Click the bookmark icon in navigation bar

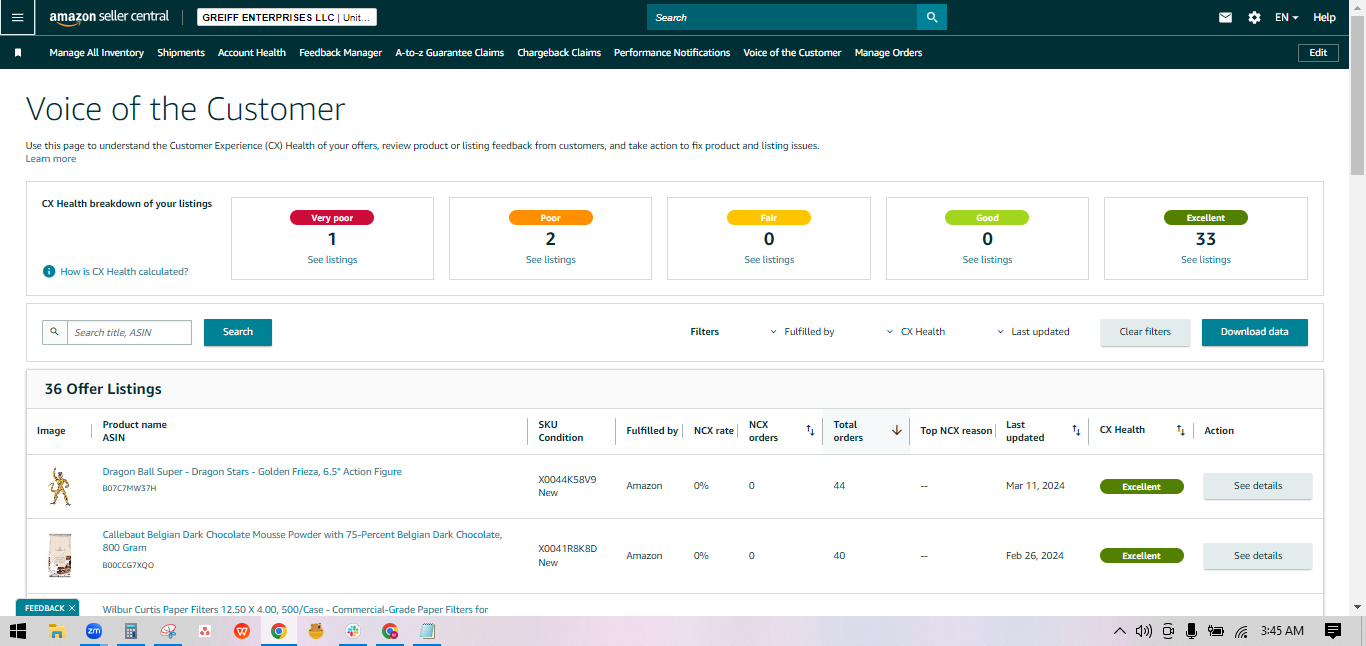point(17,53)
